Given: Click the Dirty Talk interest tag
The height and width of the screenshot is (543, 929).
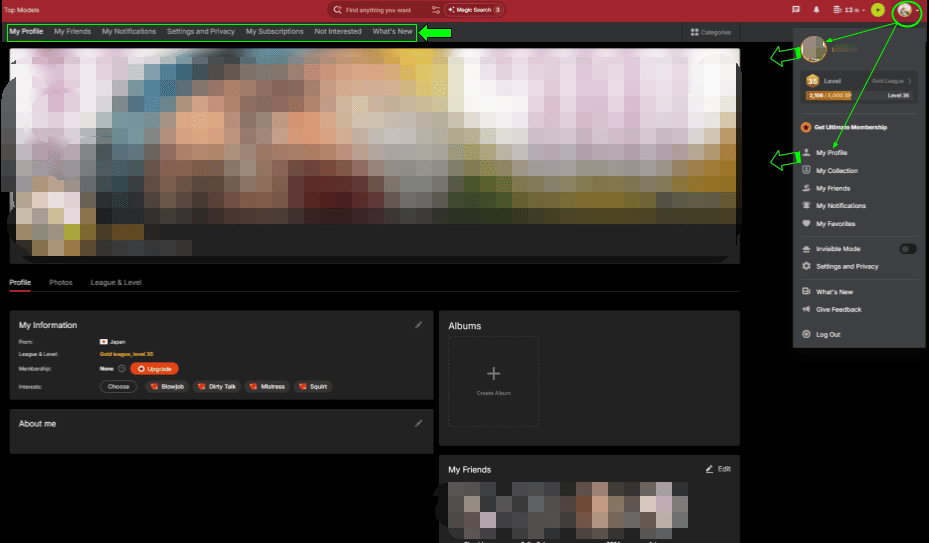Looking at the screenshot, I should (x=217, y=387).
